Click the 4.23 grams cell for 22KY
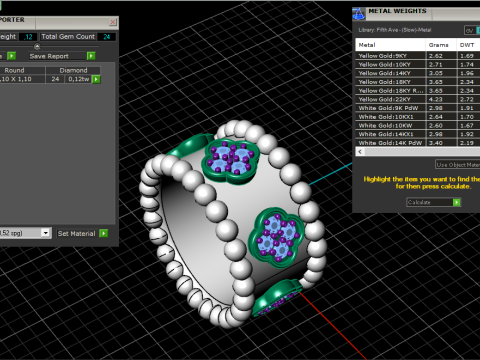480x360 pixels. pyautogui.click(x=441, y=99)
